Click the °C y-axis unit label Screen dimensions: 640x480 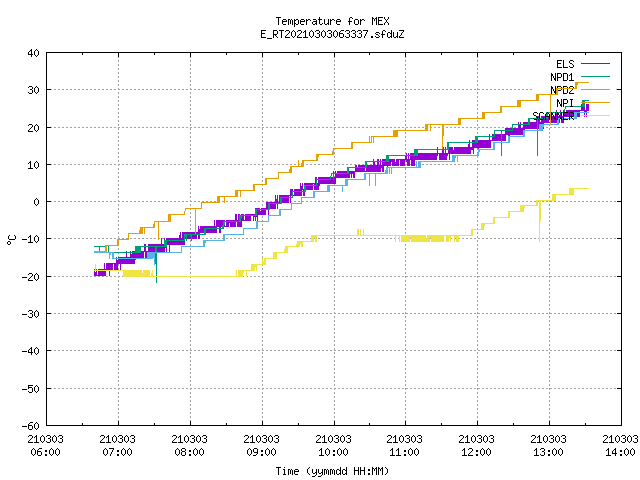[x=11, y=240]
